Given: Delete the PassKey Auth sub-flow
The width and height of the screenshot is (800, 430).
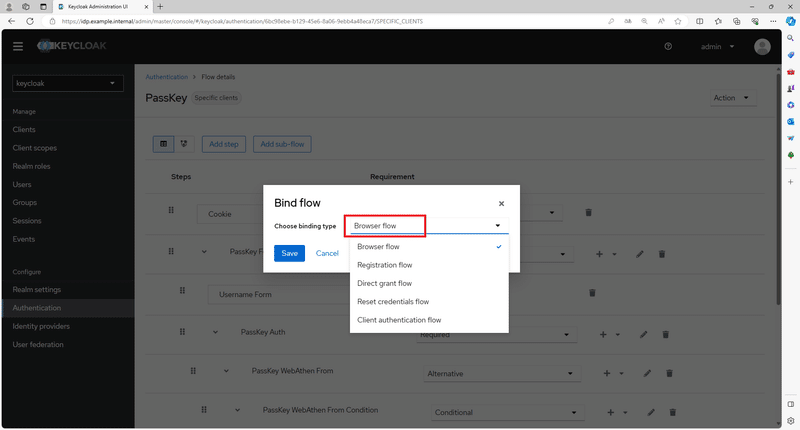Looking at the screenshot, I should [x=665, y=335].
